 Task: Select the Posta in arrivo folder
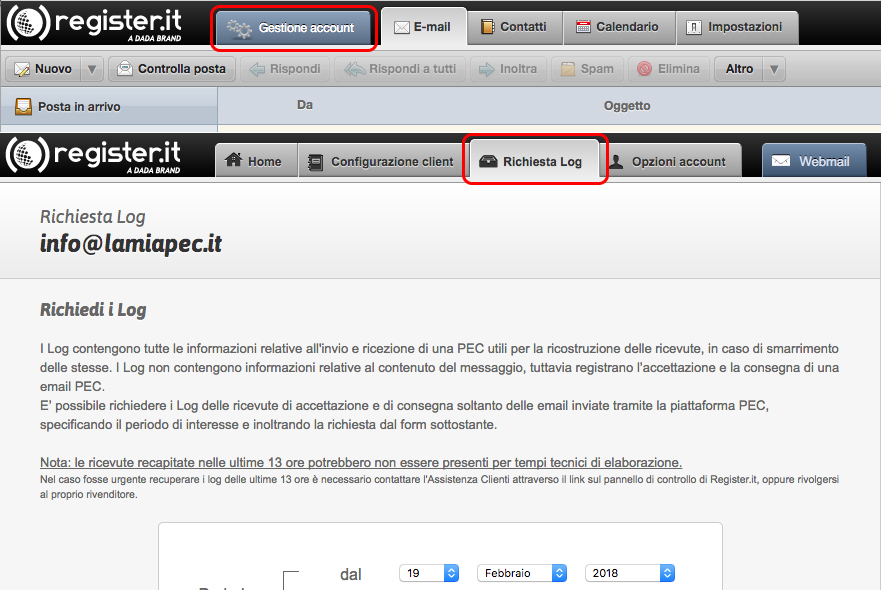click(78, 106)
